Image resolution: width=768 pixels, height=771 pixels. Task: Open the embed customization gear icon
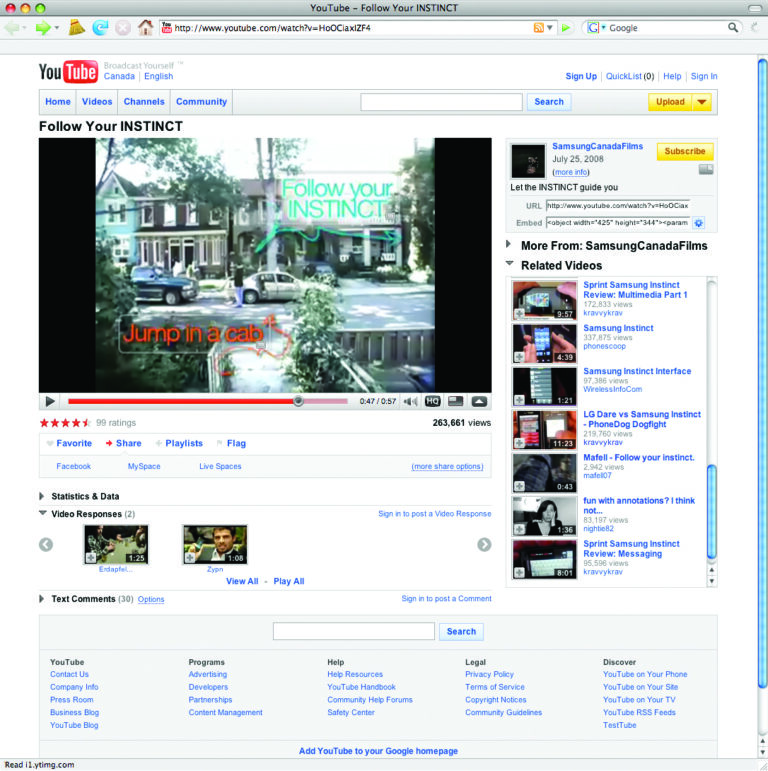(699, 223)
